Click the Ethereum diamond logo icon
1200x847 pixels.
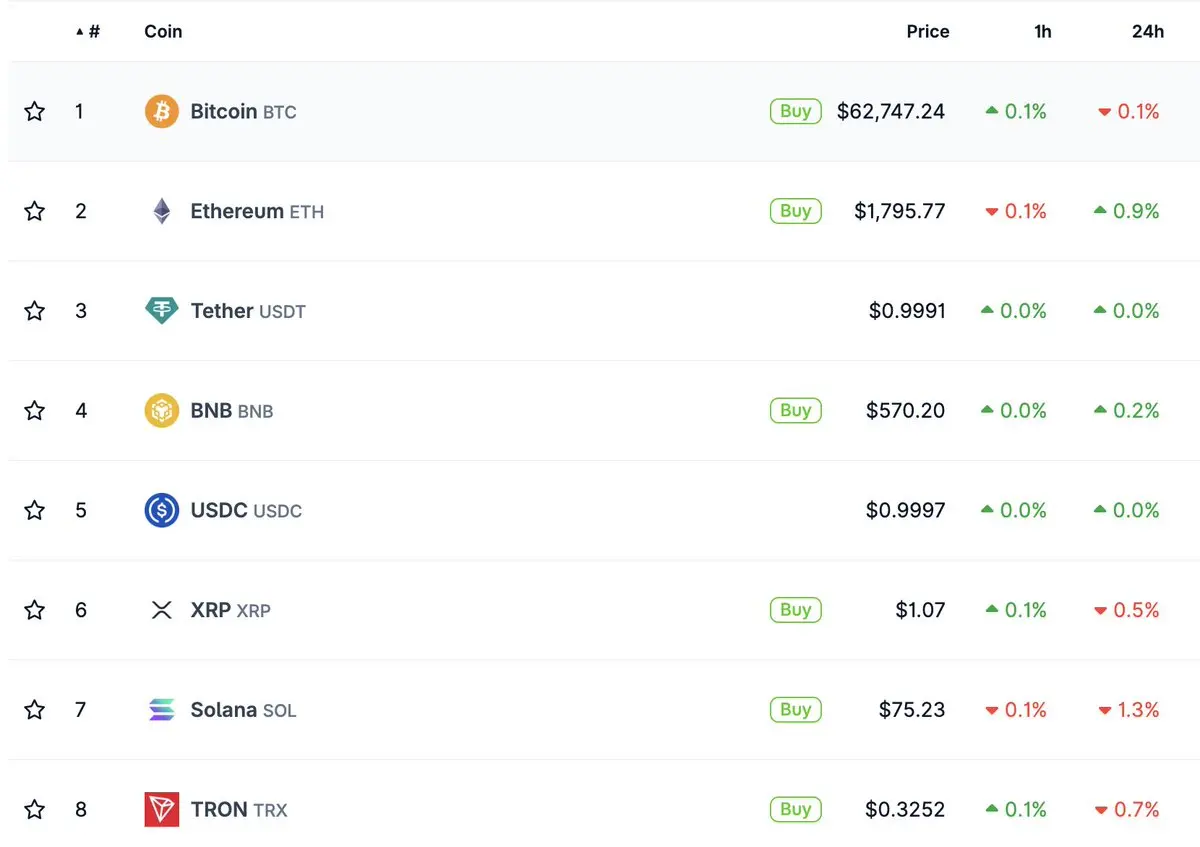pyautogui.click(x=162, y=211)
